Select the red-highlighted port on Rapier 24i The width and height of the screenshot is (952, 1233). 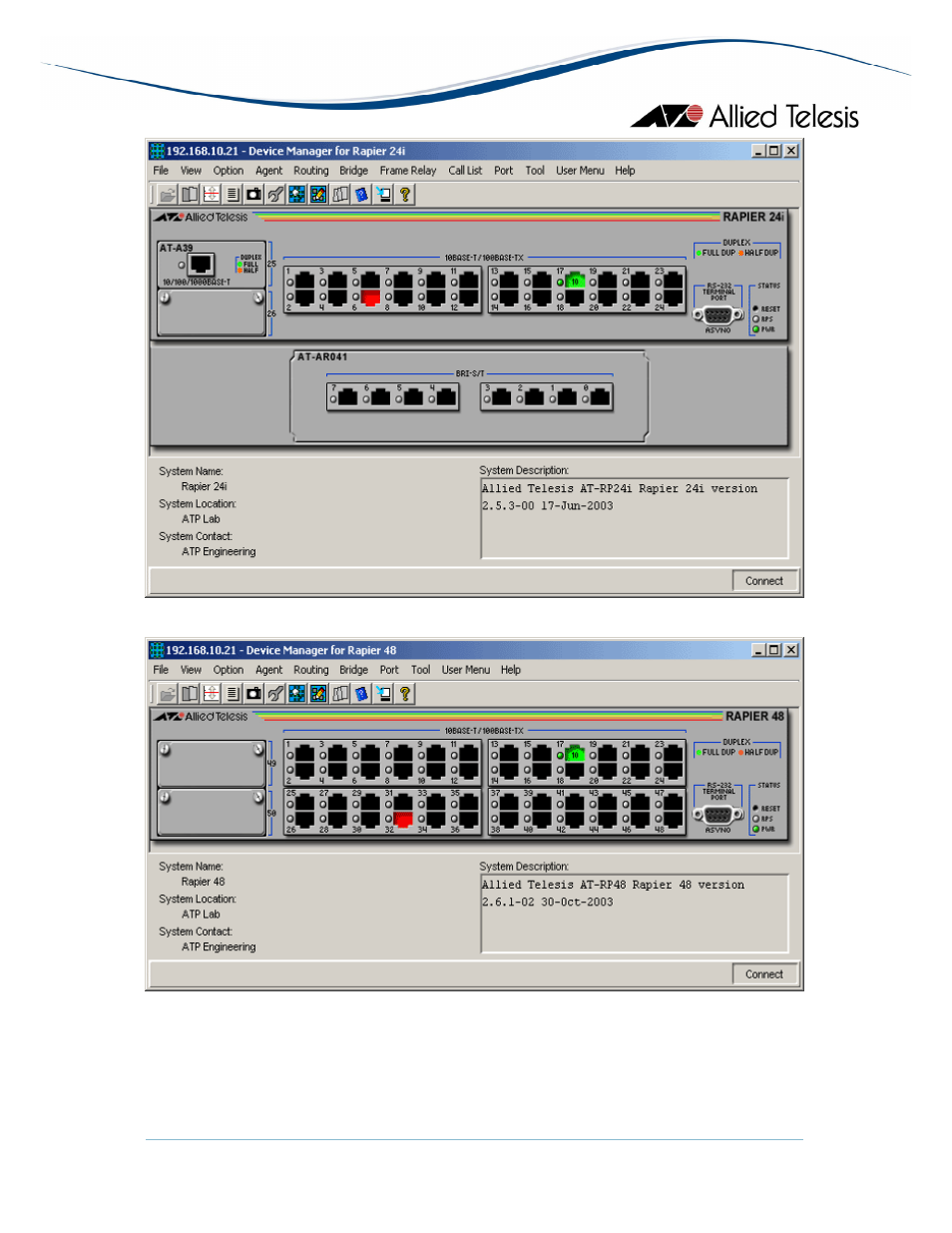pyautogui.click(x=370, y=298)
